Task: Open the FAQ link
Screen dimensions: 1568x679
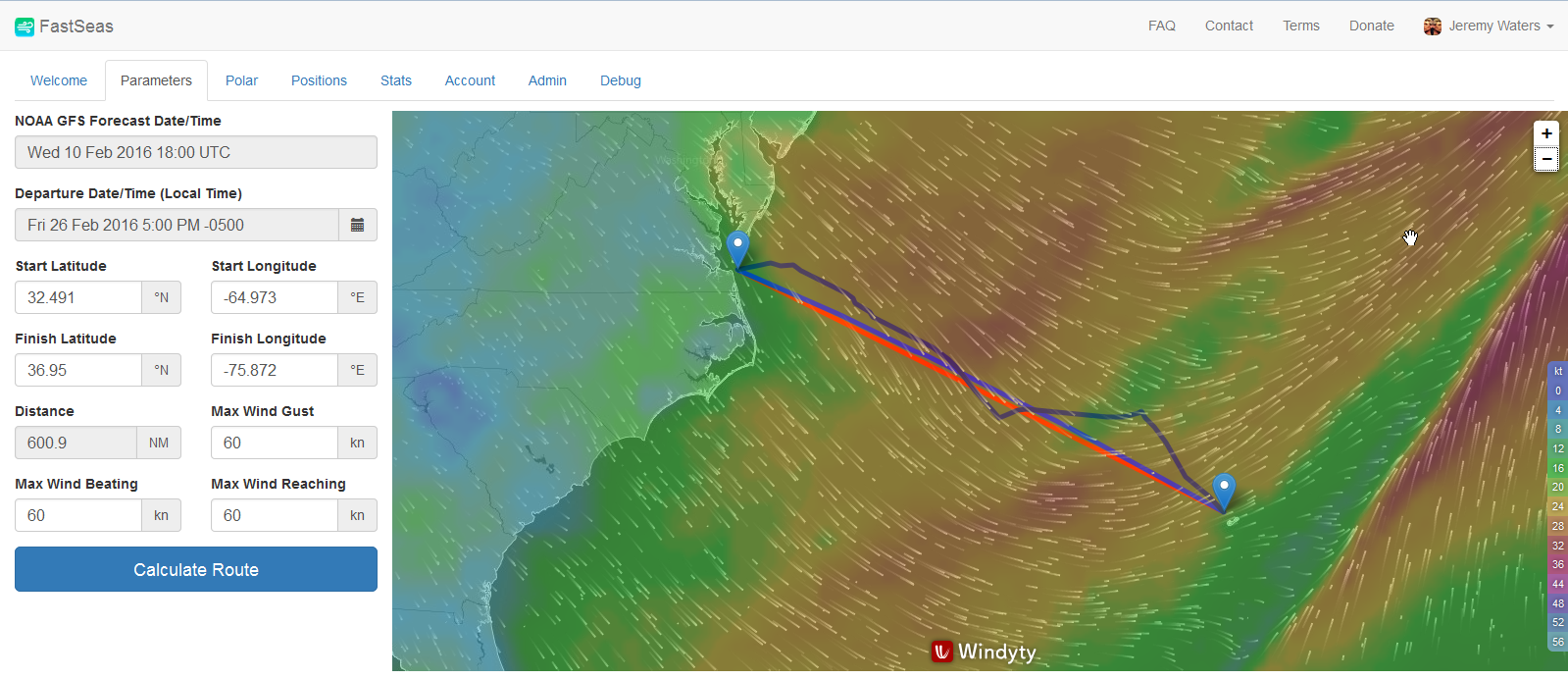Action: point(1162,26)
